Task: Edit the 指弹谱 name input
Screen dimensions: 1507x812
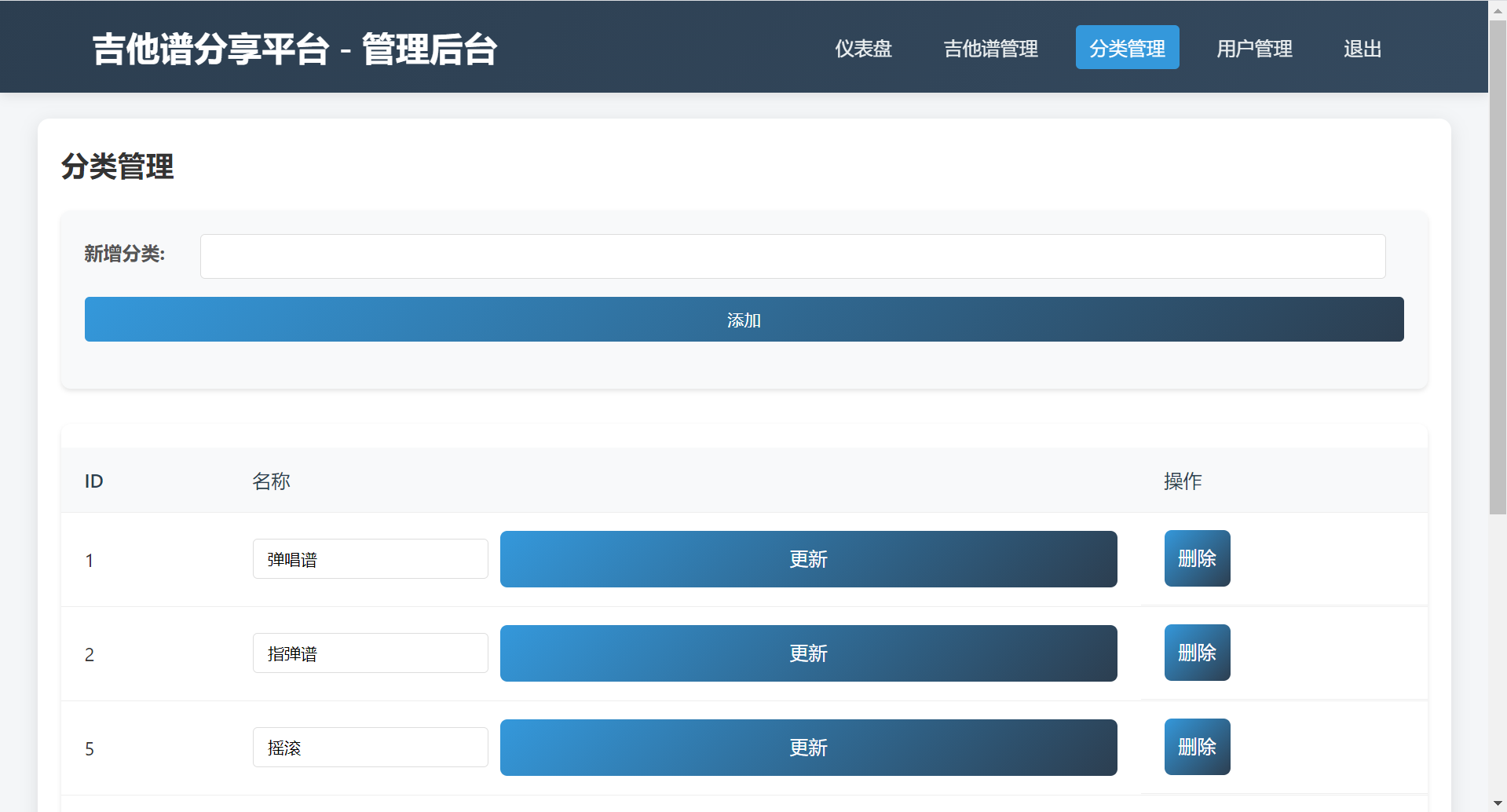Action: click(x=370, y=653)
